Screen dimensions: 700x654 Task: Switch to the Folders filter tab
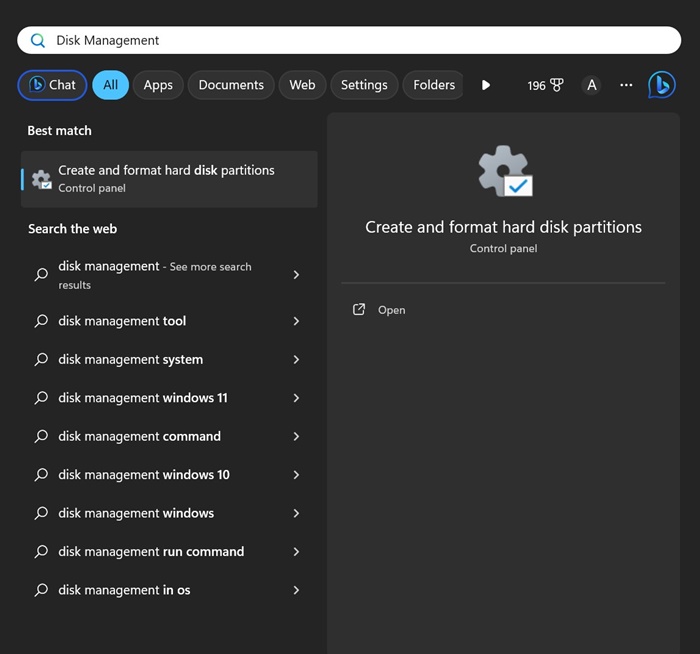point(433,85)
